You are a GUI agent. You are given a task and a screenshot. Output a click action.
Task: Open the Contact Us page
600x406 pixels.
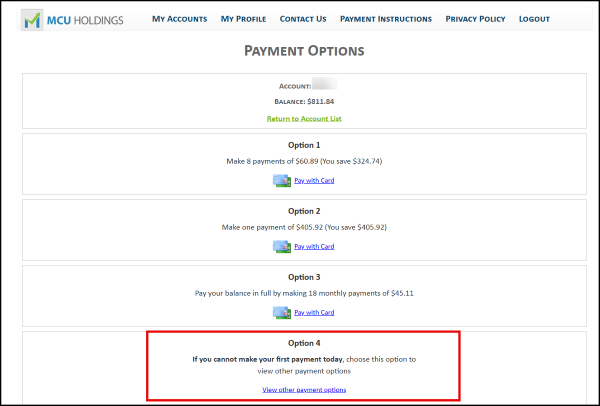click(x=303, y=19)
